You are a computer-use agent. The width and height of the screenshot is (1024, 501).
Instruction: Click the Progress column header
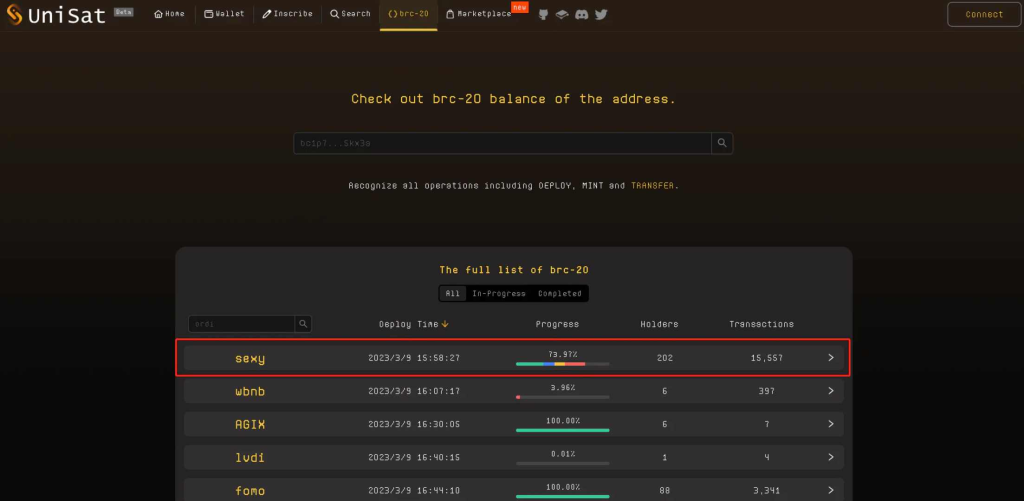click(557, 324)
